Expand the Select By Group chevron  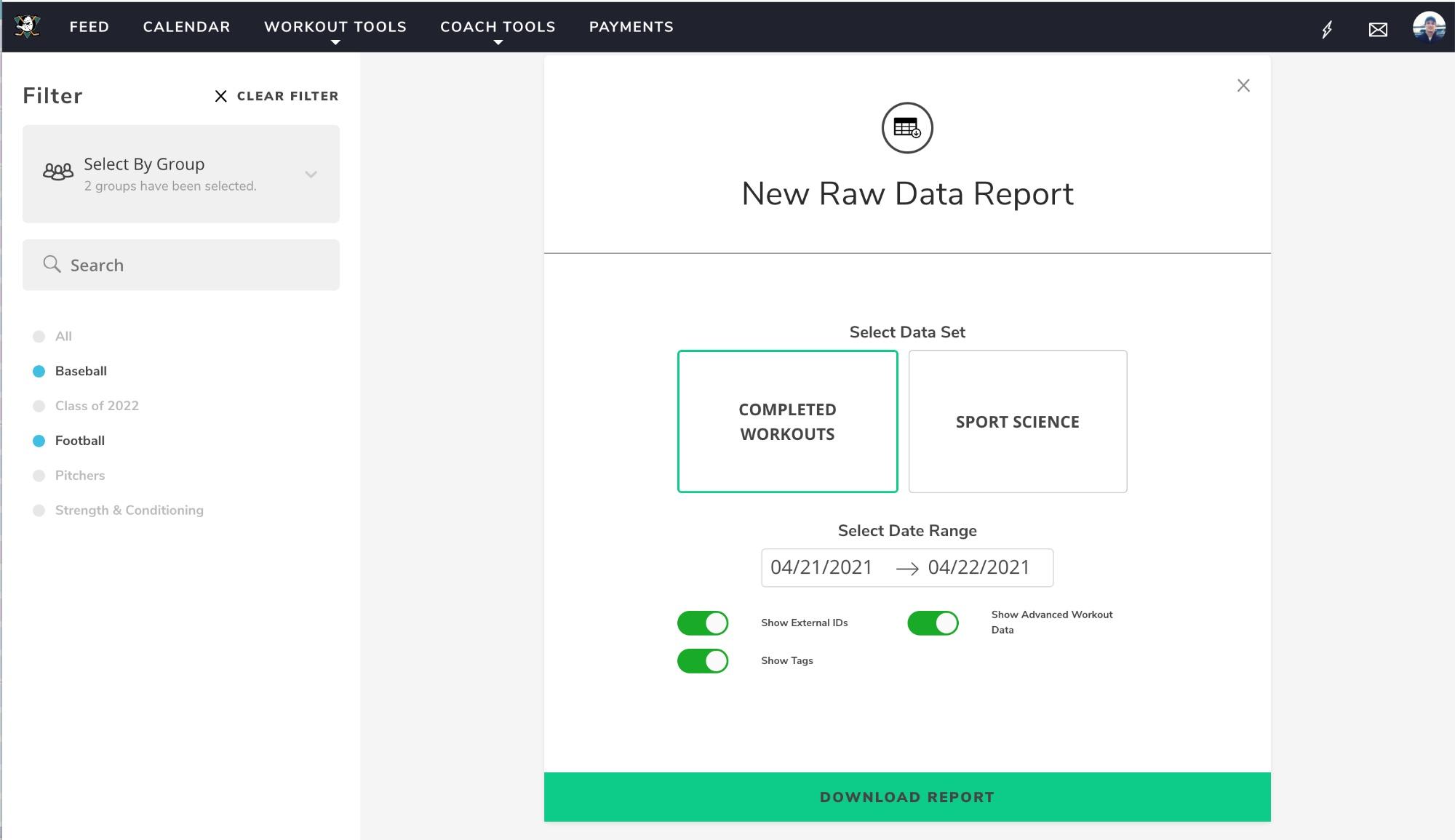pyautogui.click(x=311, y=175)
